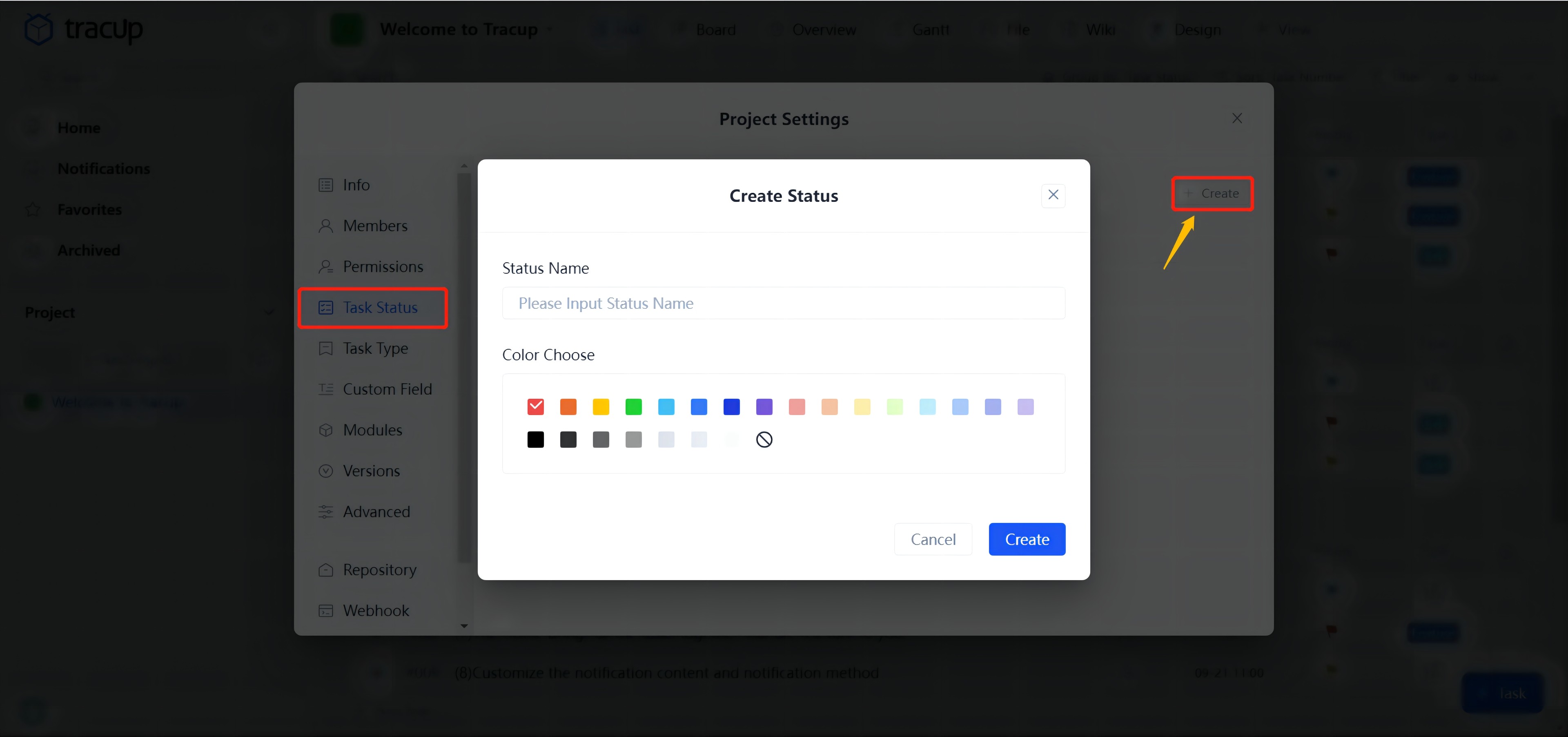Viewport: 1568px width, 737px height.
Task: Open the Custom Field settings tab
Action: 387,389
